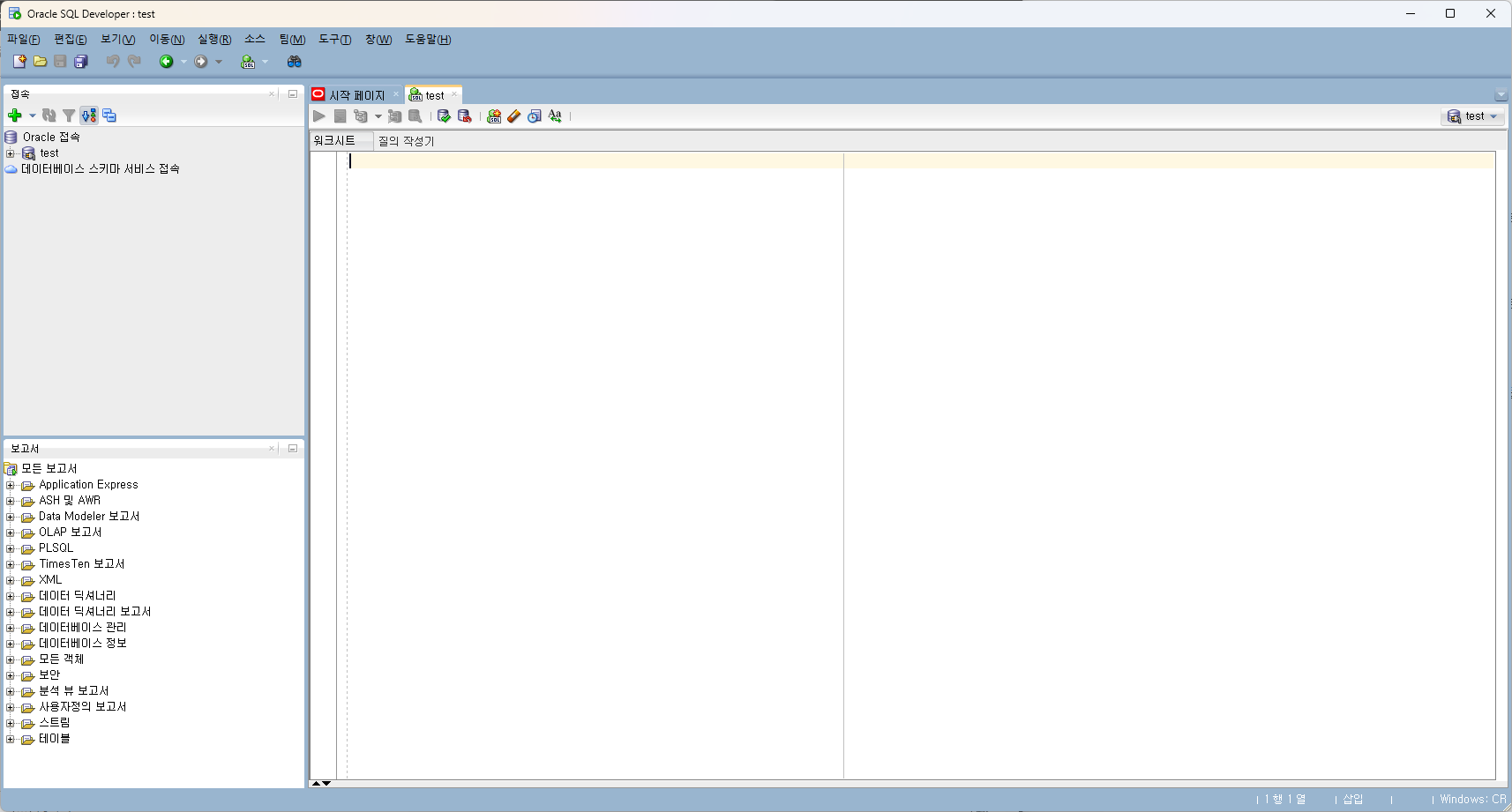This screenshot has height=812, width=1512.
Task: Switch to the 시작 페이지 tab
Action: click(x=356, y=95)
